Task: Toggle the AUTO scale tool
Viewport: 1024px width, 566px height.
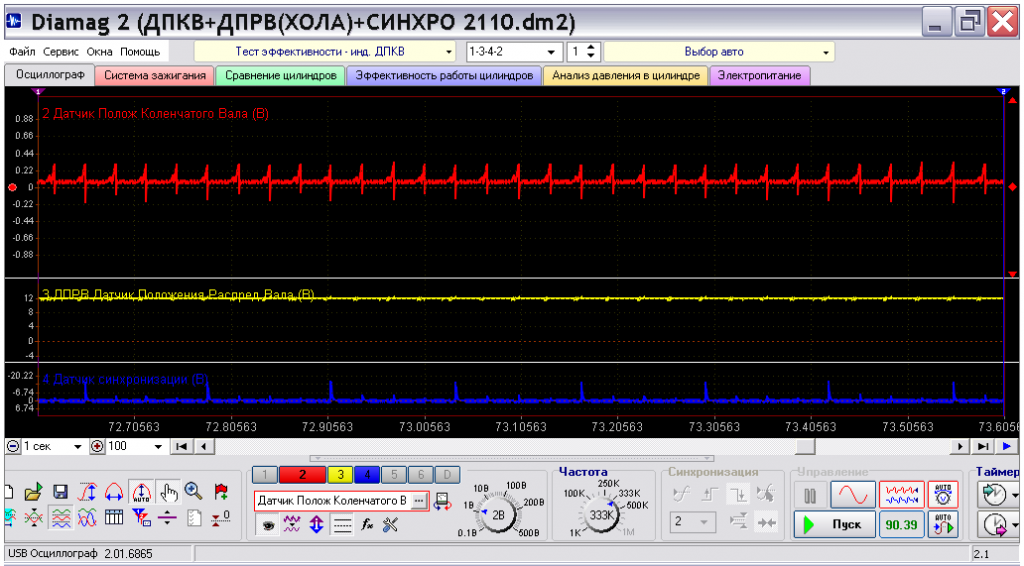Action: 141,492
